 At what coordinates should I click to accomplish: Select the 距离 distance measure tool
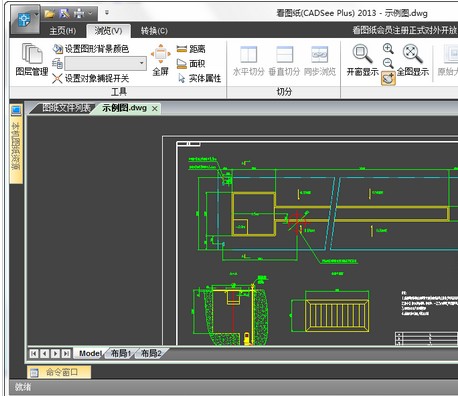pyautogui.click(x=191, y=49)
